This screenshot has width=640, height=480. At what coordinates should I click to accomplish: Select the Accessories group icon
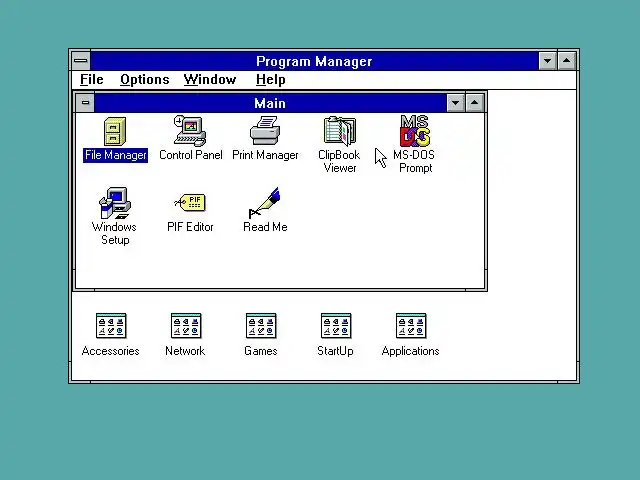pos(111,326)
